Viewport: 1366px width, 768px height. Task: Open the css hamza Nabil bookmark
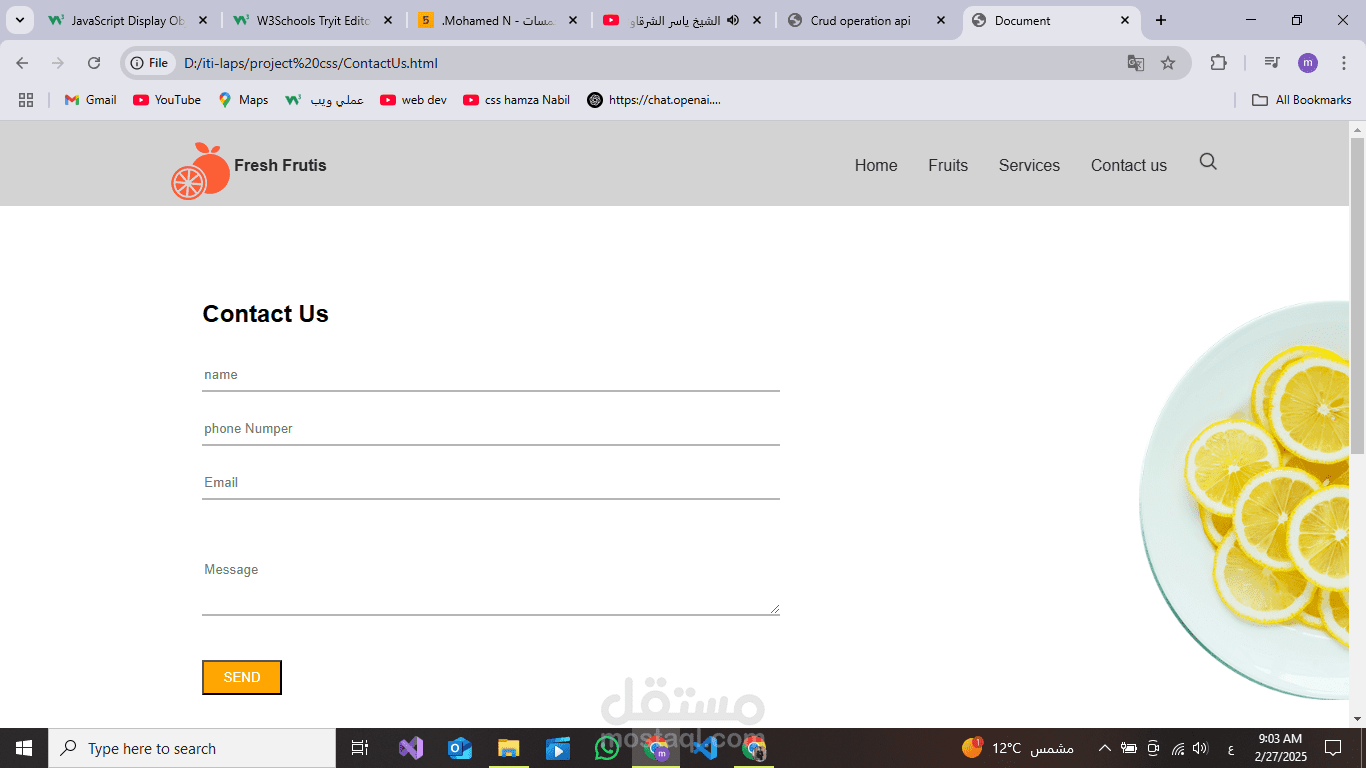[516, 100]
